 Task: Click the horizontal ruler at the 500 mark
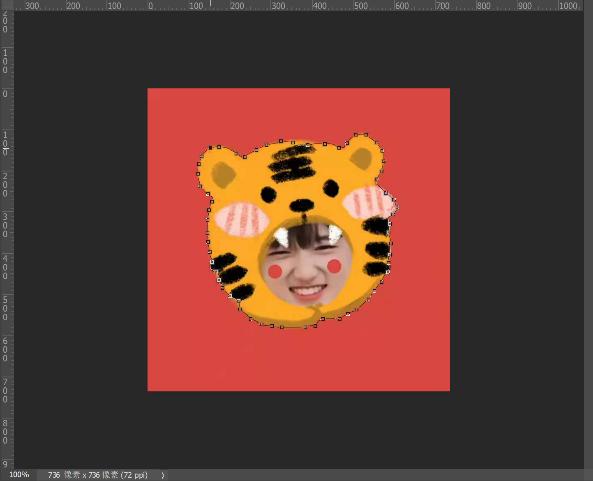(x=360, y=5)
